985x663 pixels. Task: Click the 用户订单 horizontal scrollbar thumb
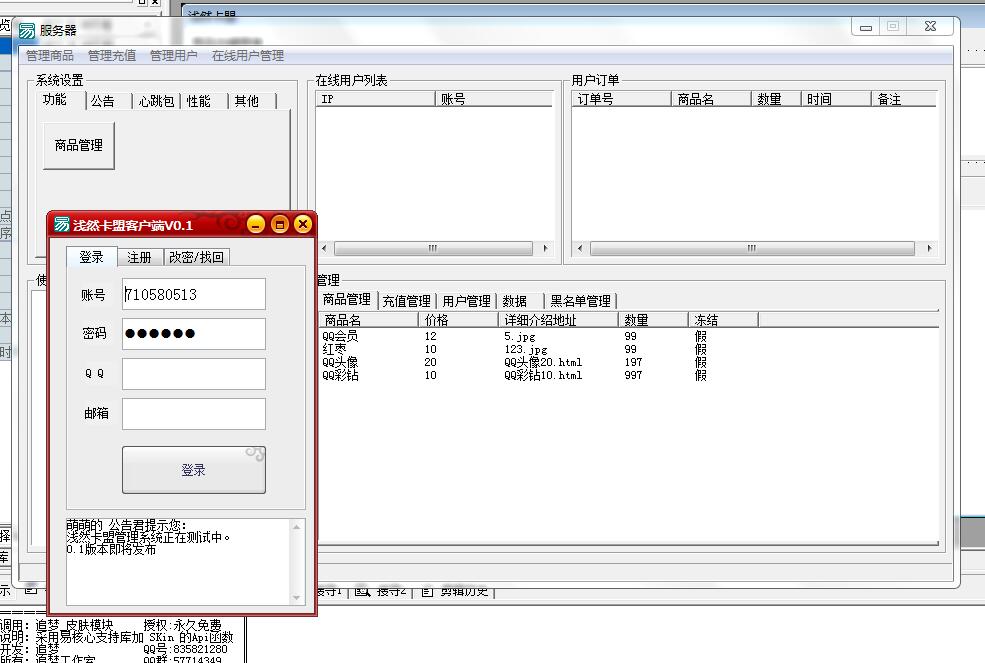(752, 248)
